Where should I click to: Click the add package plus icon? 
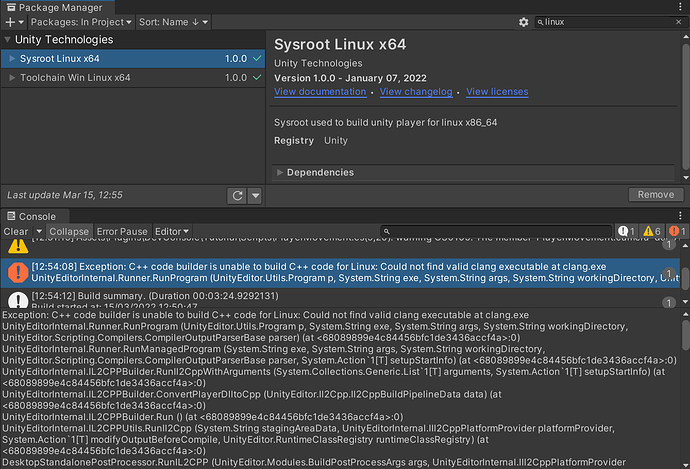click(12, 21)
